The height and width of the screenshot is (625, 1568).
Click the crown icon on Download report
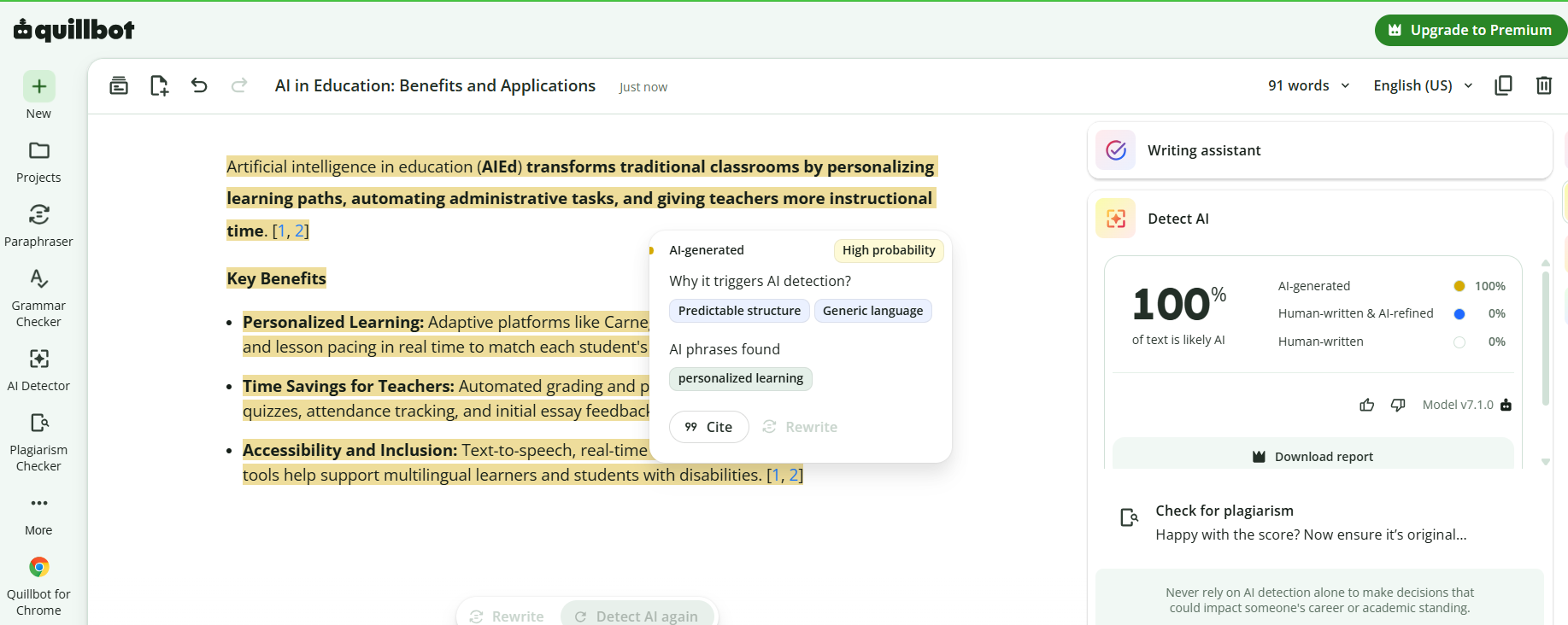1259,457
